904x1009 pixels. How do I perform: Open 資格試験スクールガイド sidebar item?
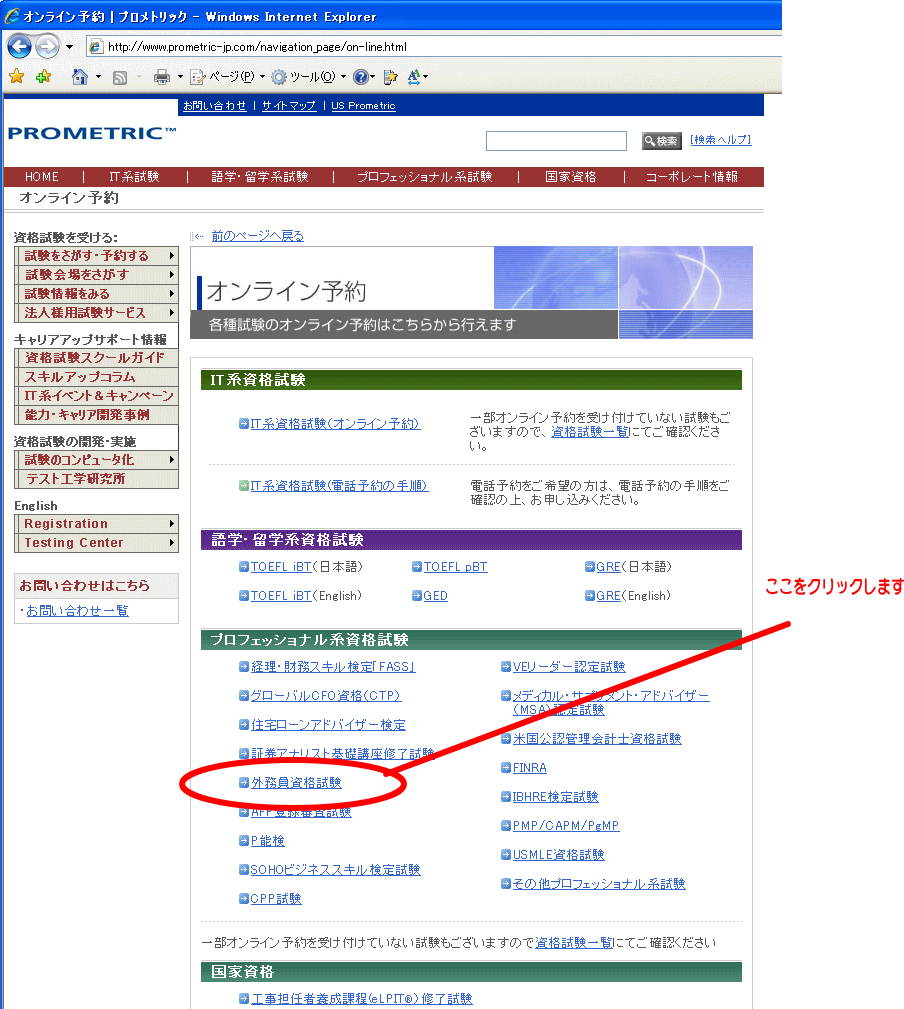click(97, 358)
